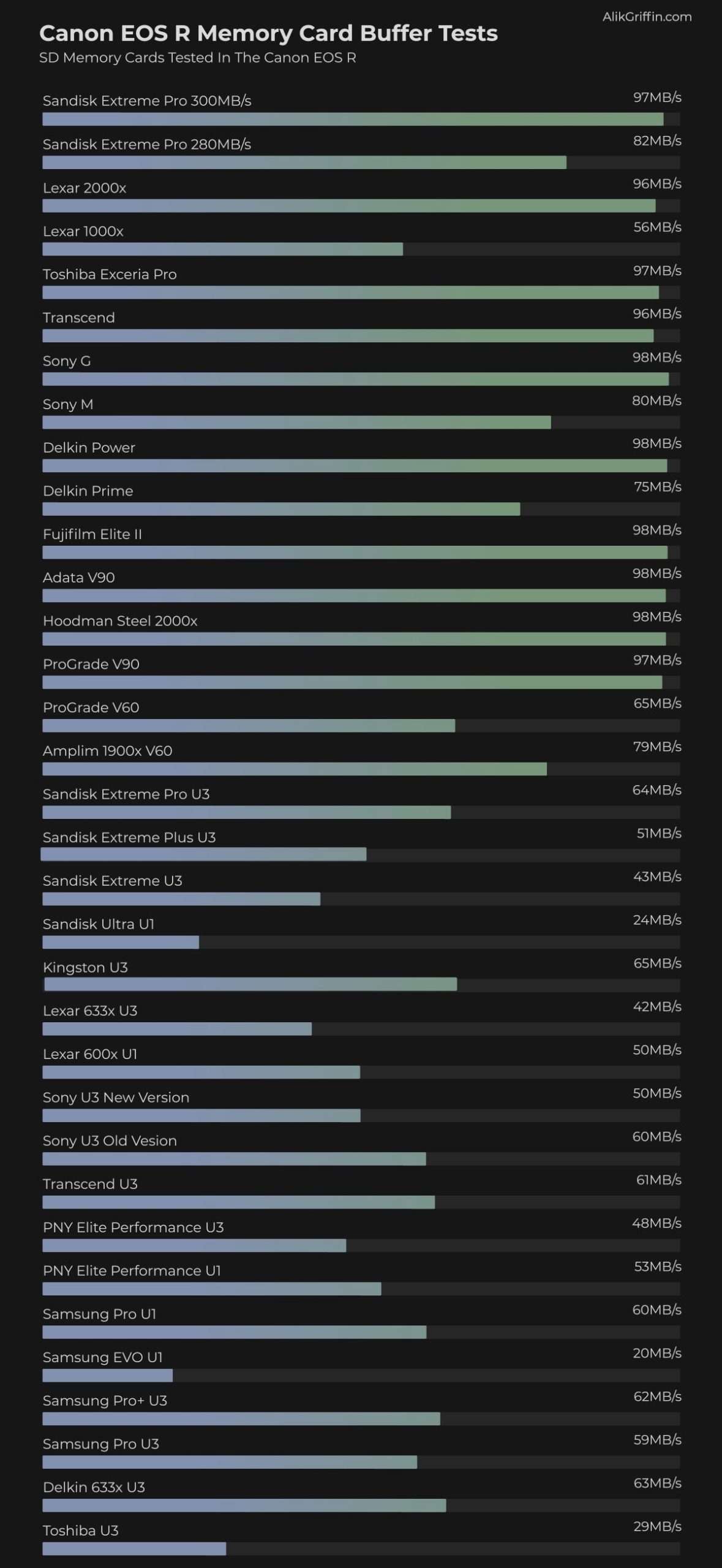Screen dimensions: 722x1568
Task: Select the Toshiba Exceria Pro label
Action: tap(110, 274)
